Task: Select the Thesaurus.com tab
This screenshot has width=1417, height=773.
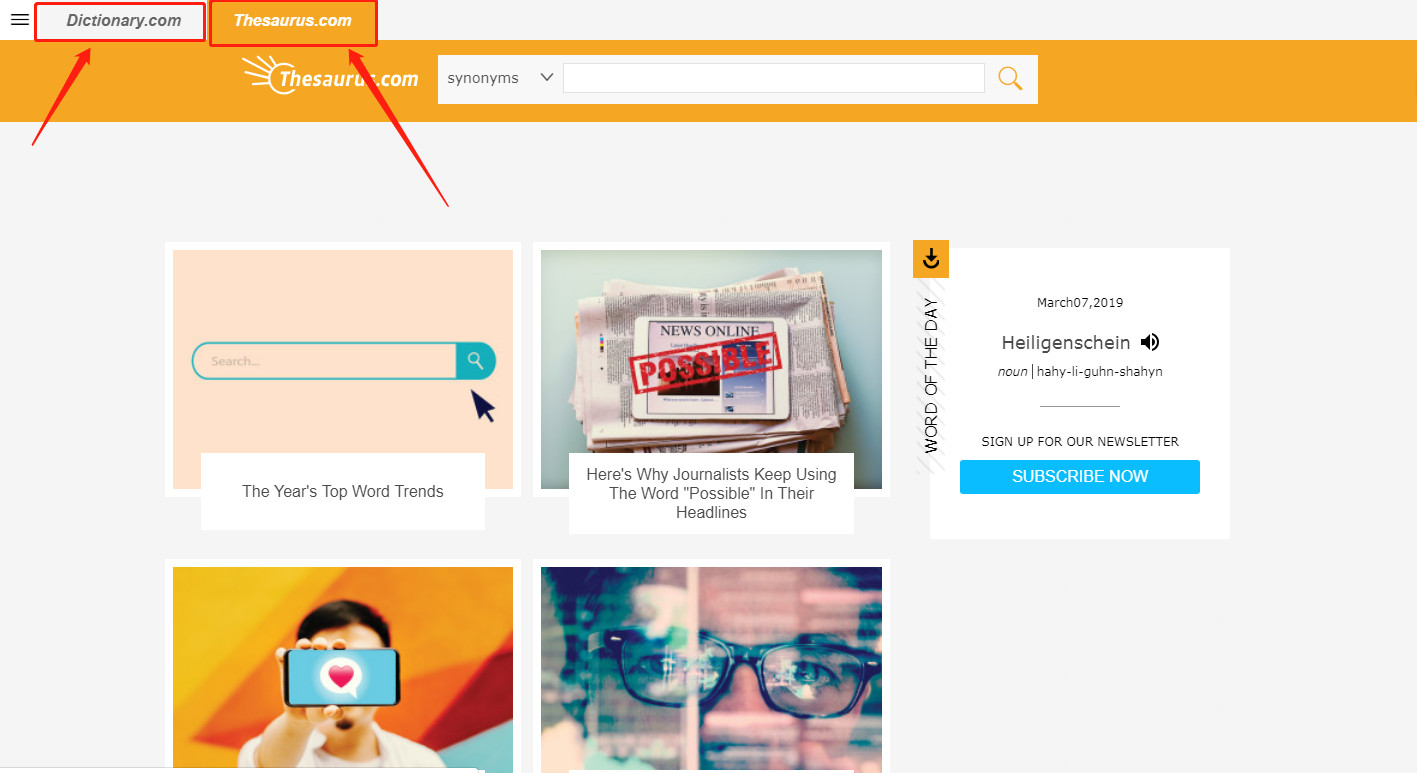Action: pos(293,21)
